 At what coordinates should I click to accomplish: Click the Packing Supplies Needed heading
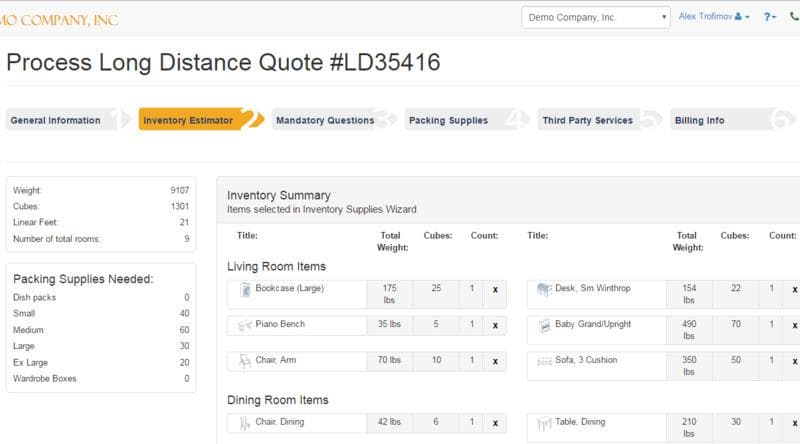pyautogui.click(x=83, y=279)
